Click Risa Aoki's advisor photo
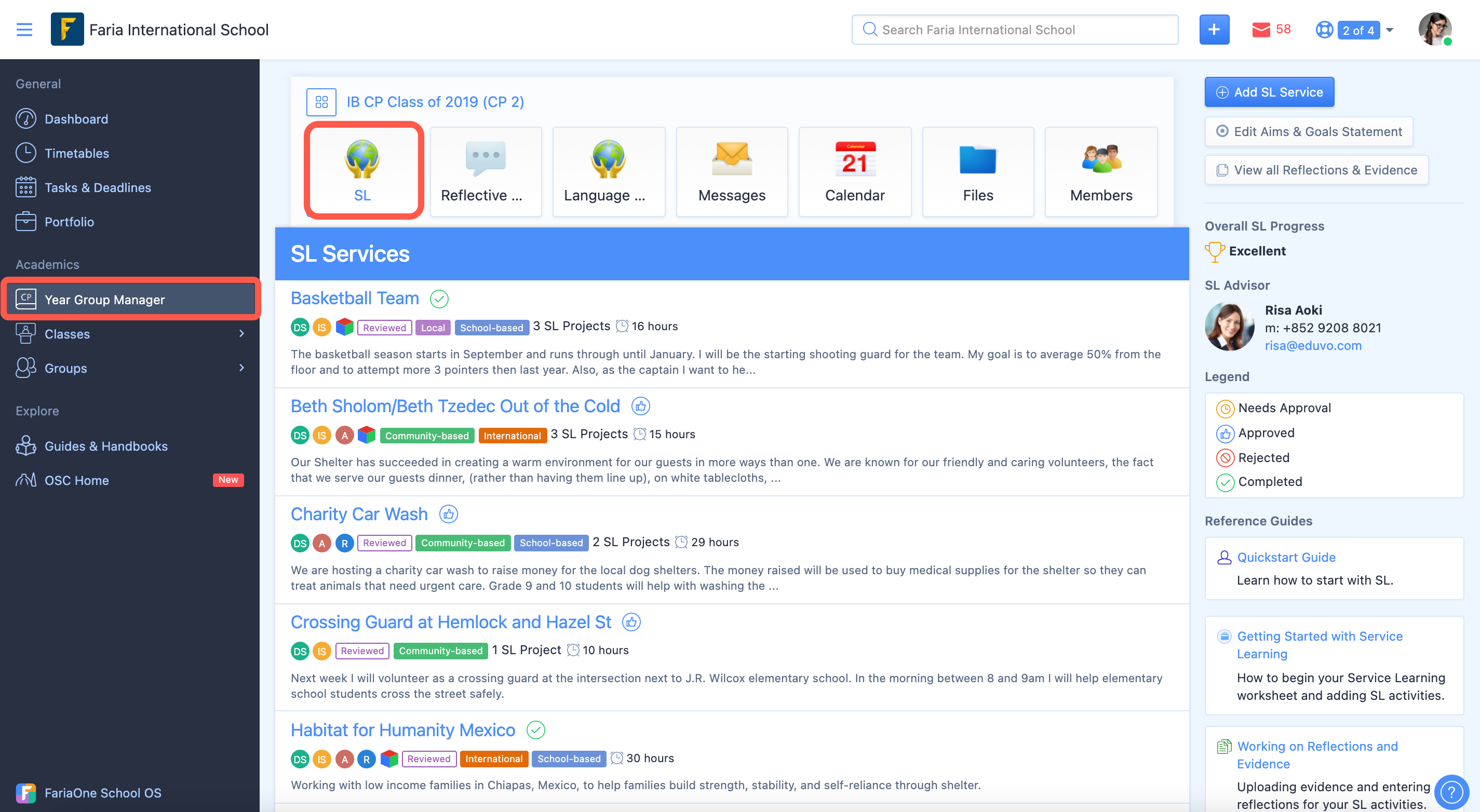The width and height of the screenshot is (1480, 812). tap(1229, 327)
